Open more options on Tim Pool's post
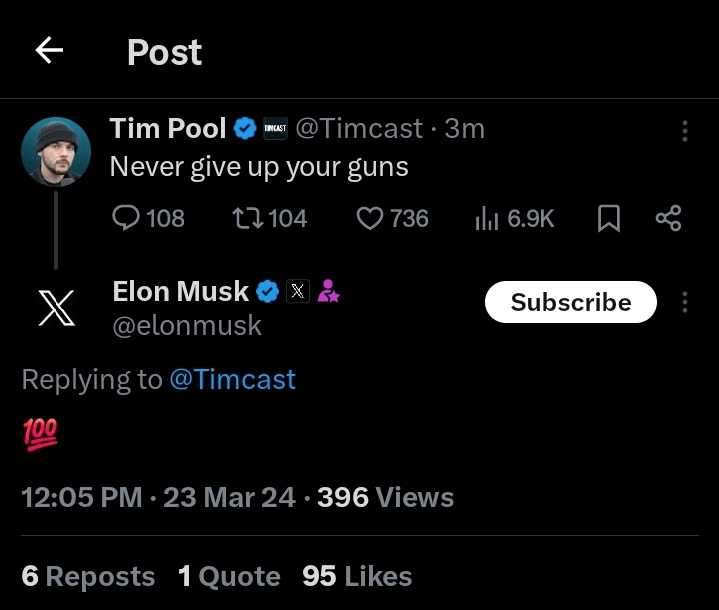The height and width of the screenshot is (610, 719). click(x=684, y=131)
